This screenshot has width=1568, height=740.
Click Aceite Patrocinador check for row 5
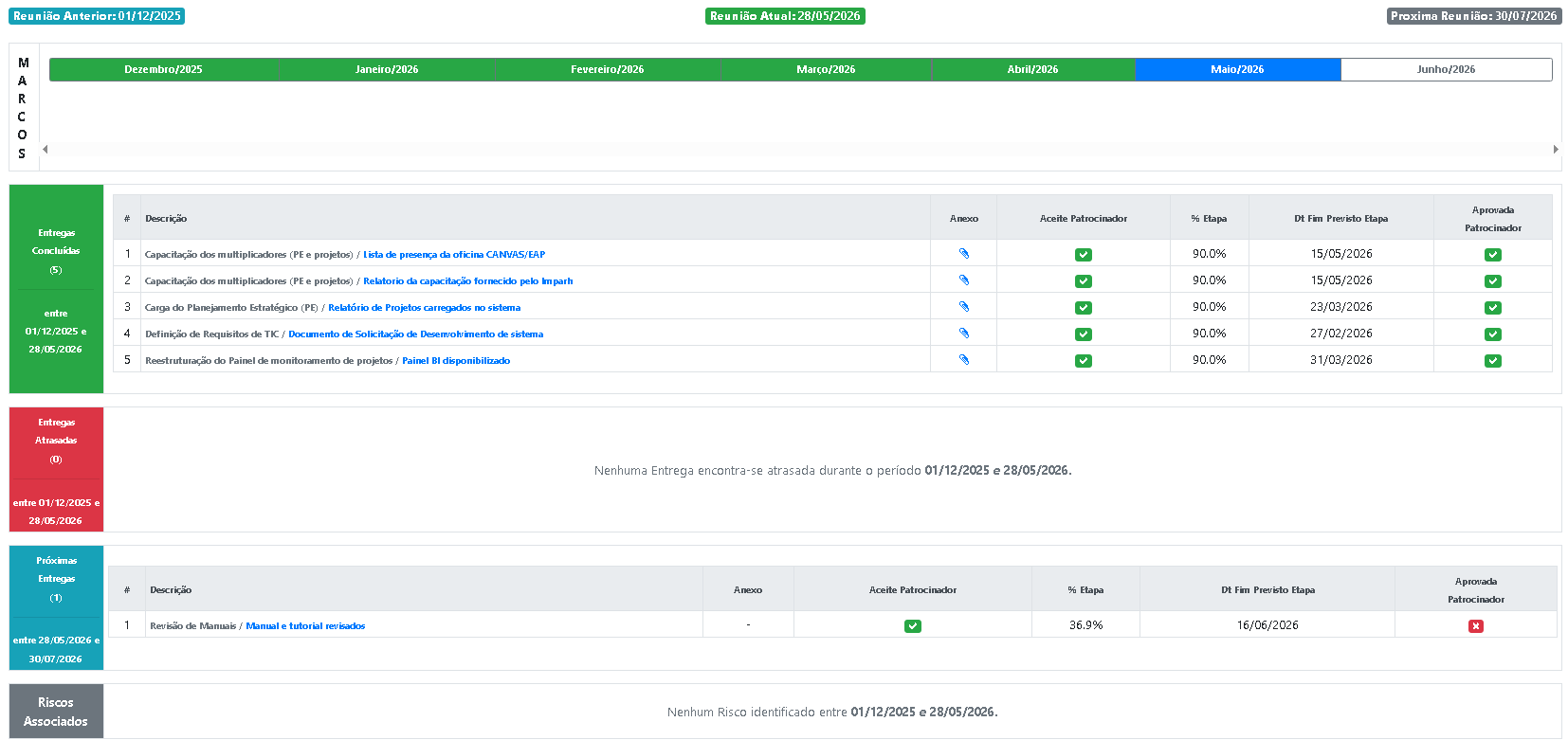tap(1084, 361)
